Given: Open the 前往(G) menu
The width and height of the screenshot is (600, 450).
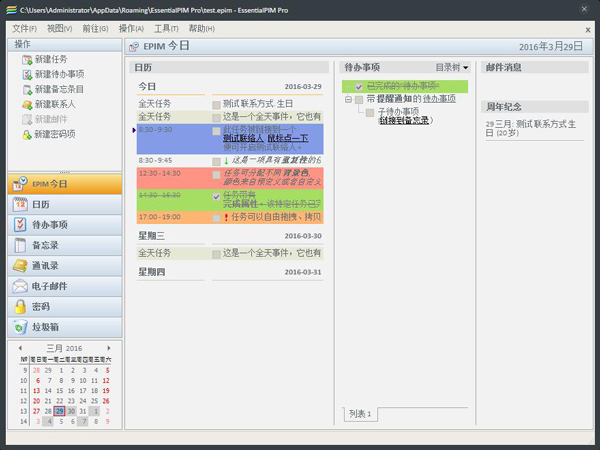Looking at the screenshot, I should pyautogui.click(x=95, y=29).
